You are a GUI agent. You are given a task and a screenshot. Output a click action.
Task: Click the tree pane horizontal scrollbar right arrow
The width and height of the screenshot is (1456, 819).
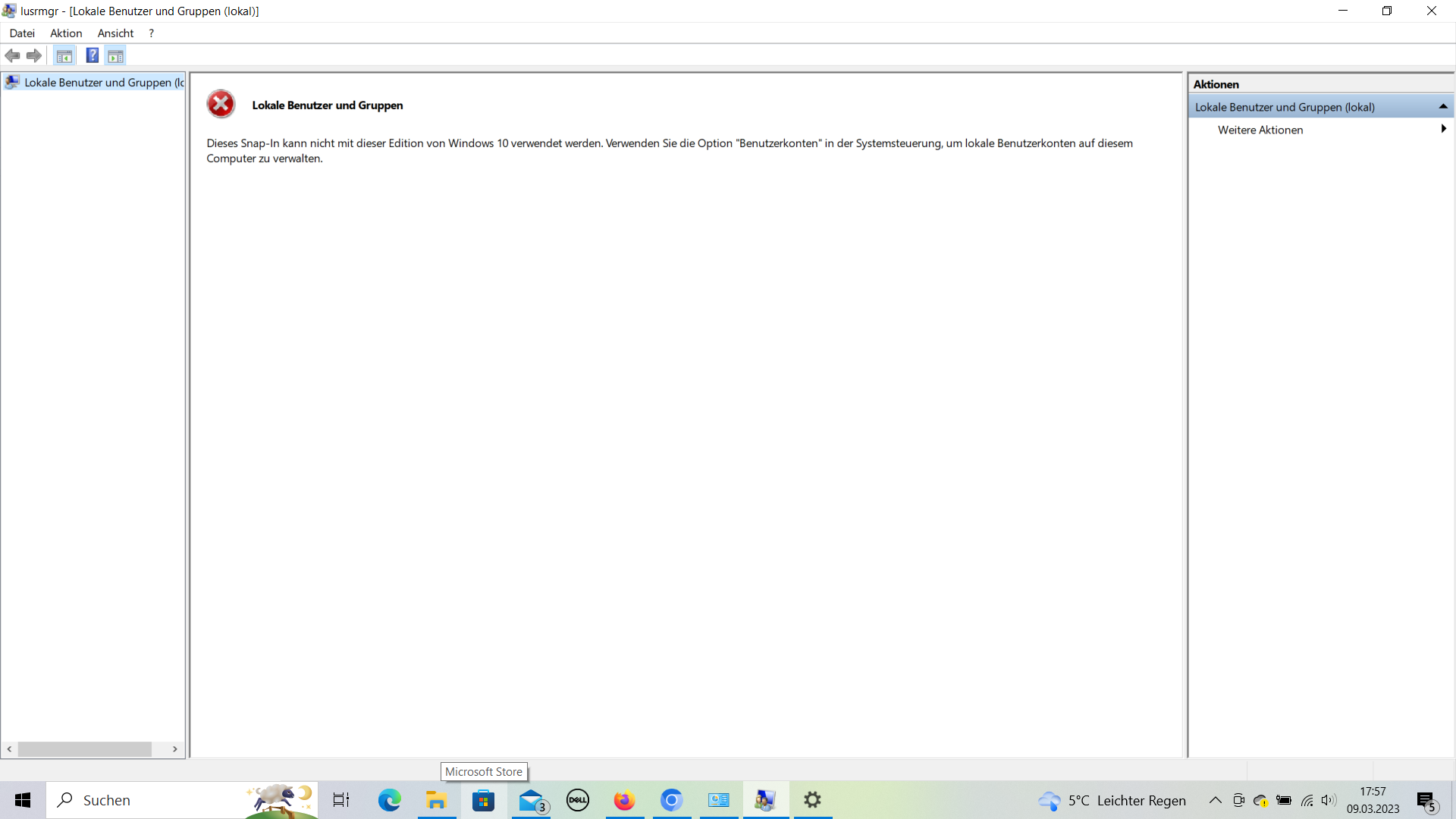click(x=175, y=749)
